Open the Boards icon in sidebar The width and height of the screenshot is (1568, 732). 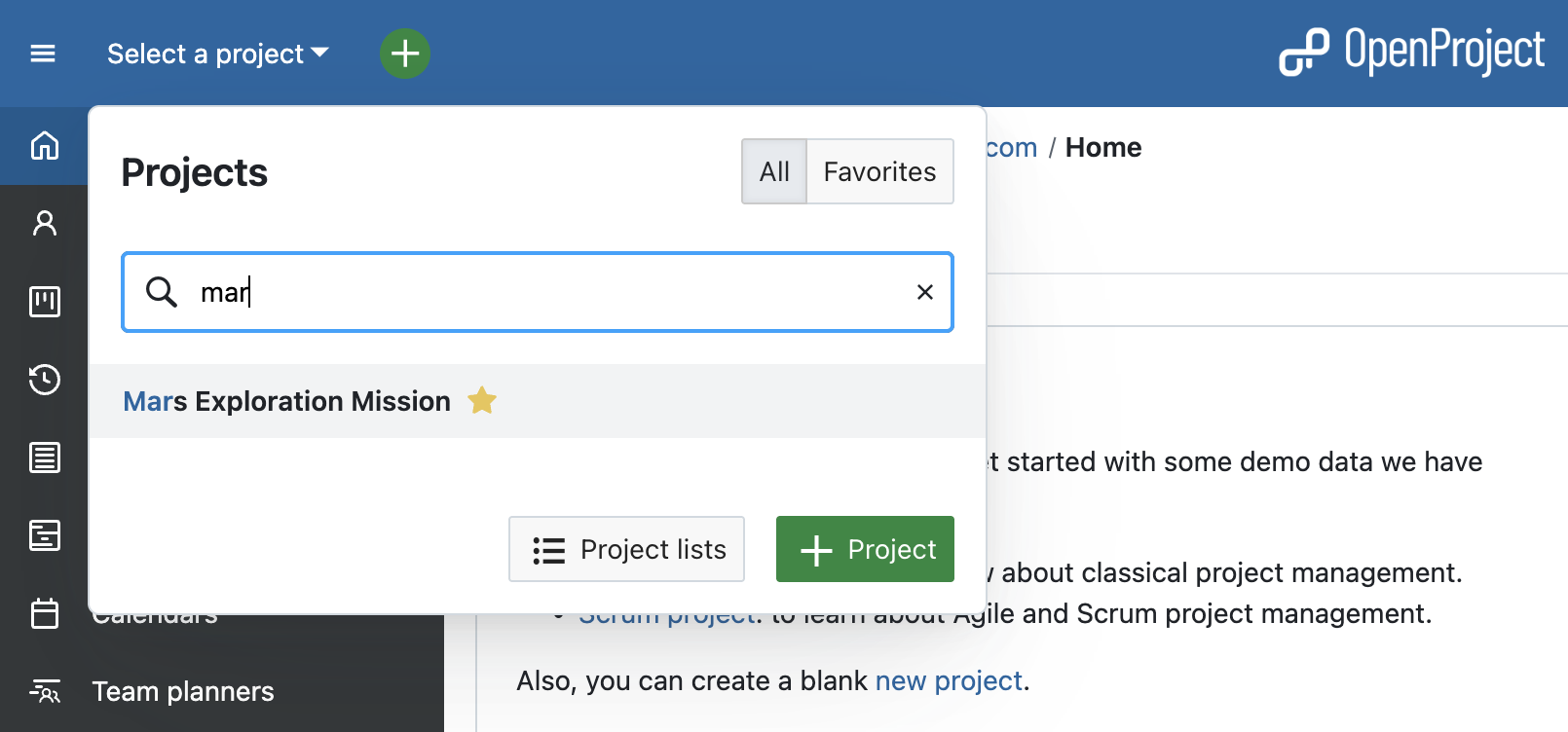[x=45, y=302]
